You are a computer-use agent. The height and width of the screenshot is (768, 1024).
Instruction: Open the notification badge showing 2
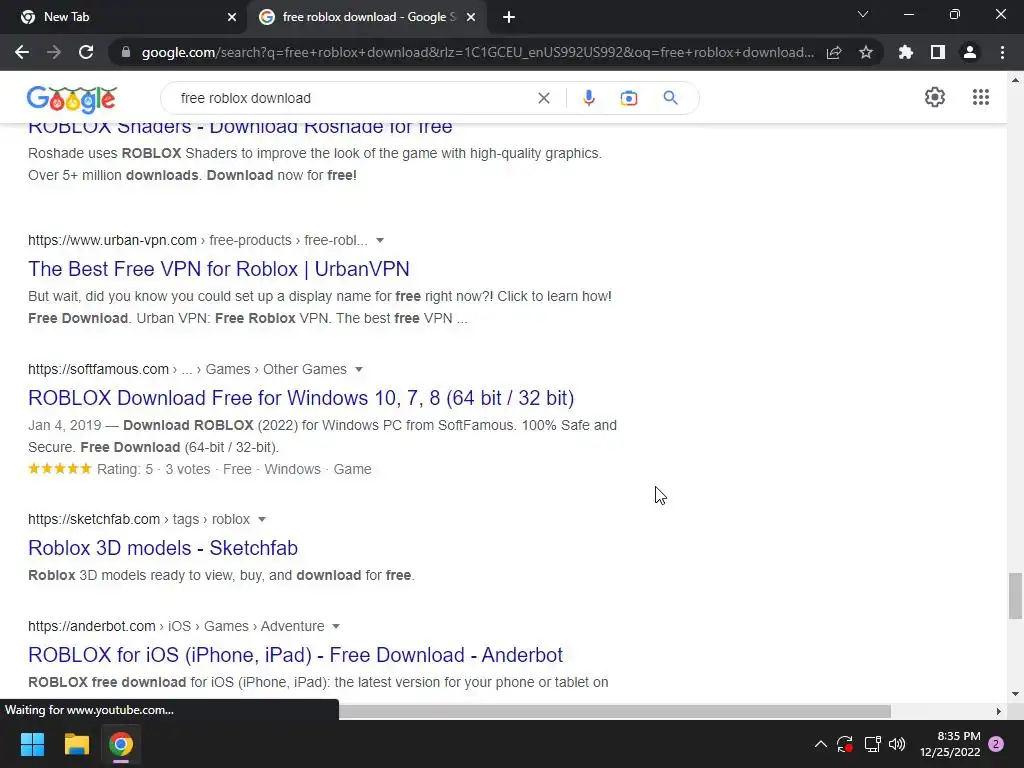point(996,744)
